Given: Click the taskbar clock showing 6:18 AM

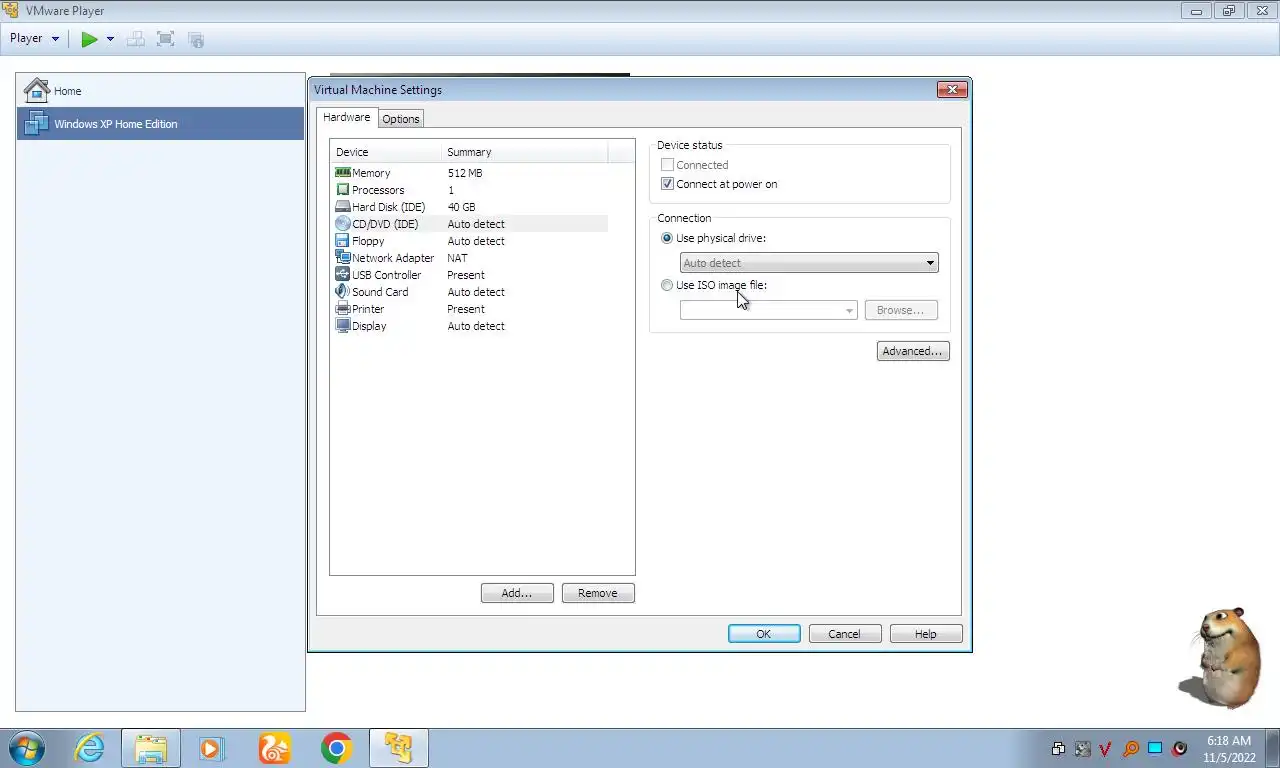Looking at the screenshot, I should [1228, 749].
